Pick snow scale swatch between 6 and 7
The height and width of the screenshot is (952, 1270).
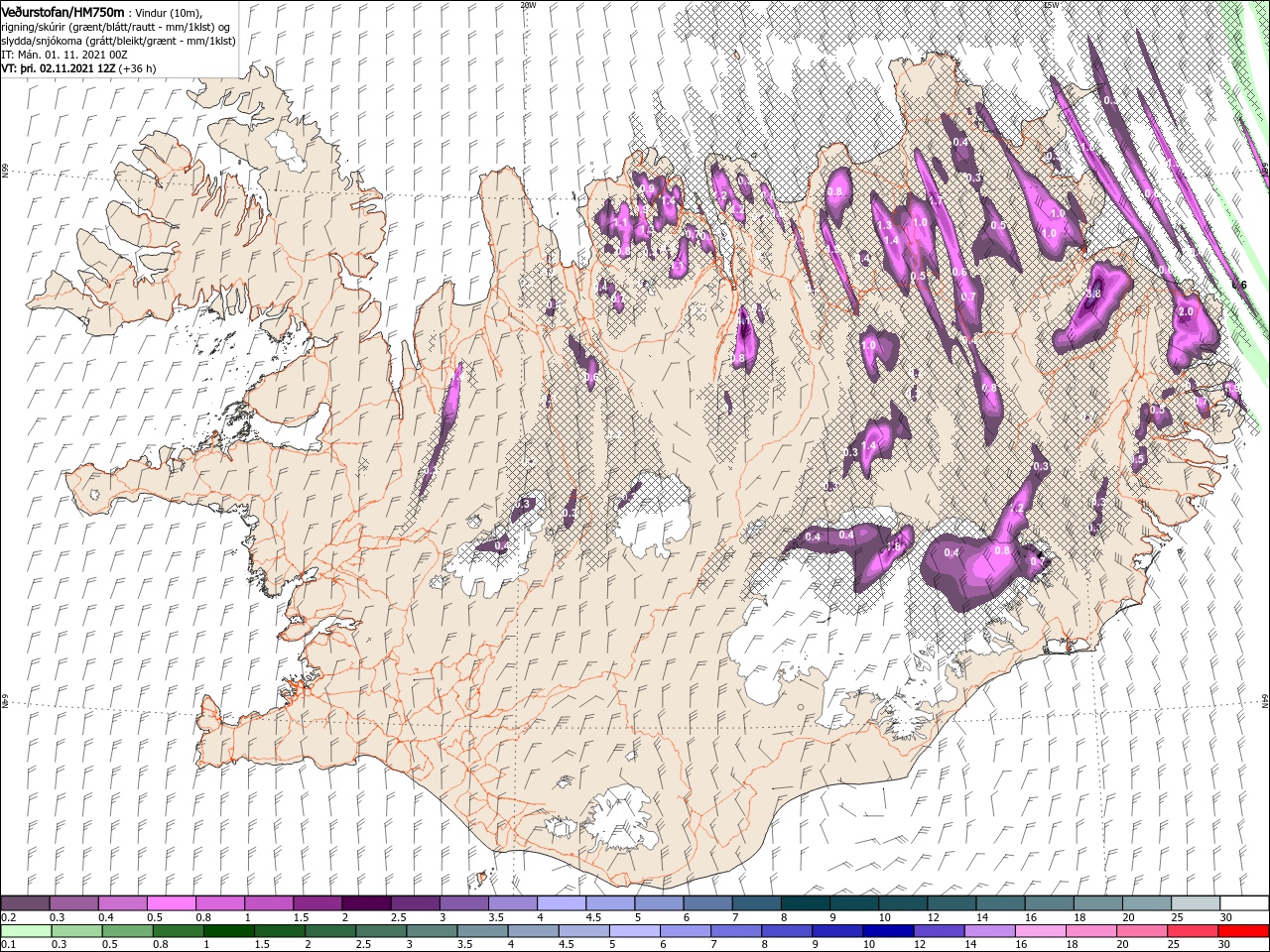[707, 902]
